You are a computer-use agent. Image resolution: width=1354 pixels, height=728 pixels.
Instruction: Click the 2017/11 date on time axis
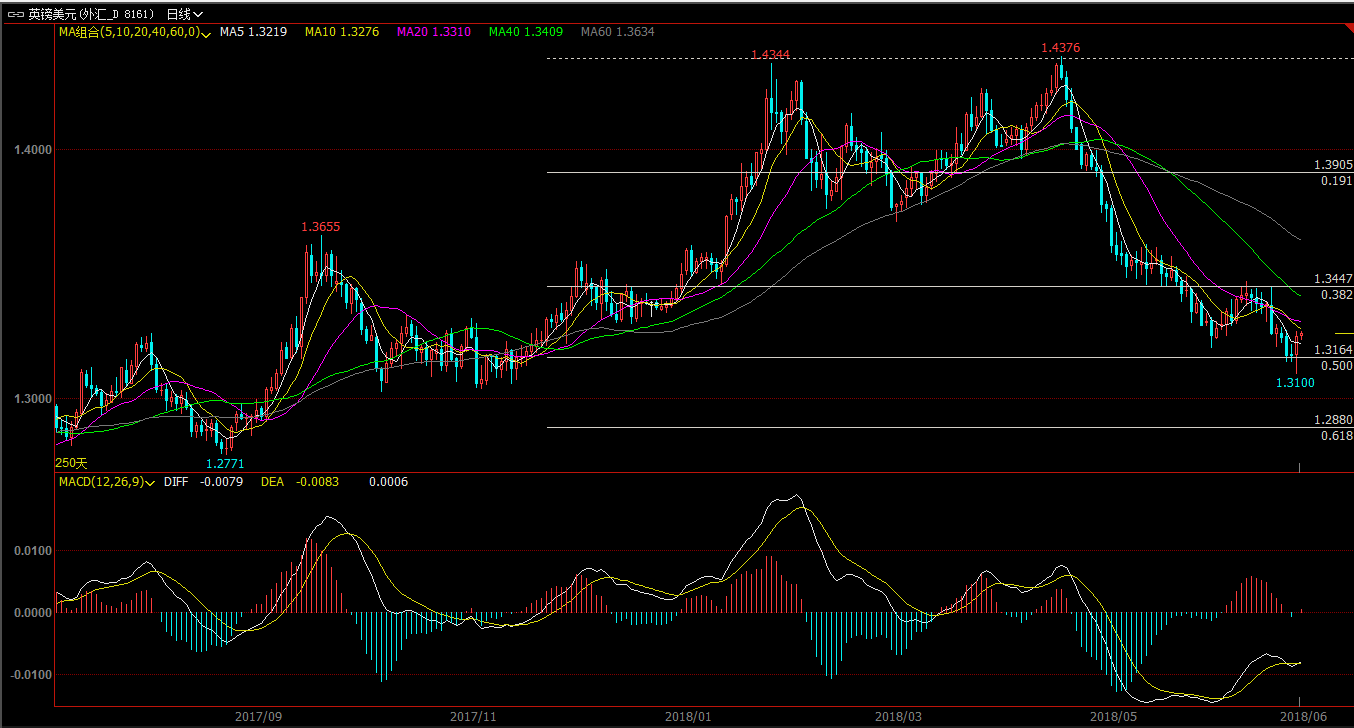pos(473,717)
